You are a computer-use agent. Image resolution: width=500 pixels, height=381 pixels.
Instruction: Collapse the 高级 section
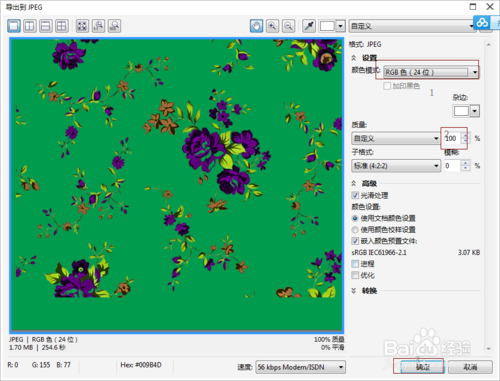354,183
